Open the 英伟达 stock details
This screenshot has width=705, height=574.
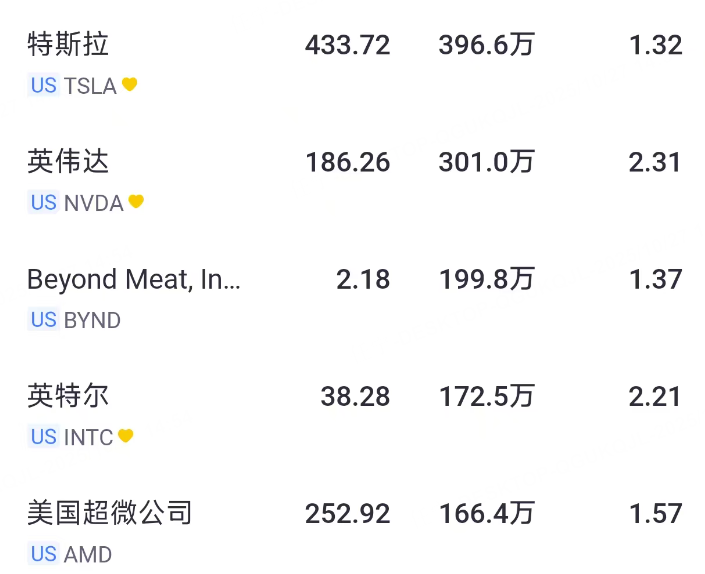pos(68,162)
